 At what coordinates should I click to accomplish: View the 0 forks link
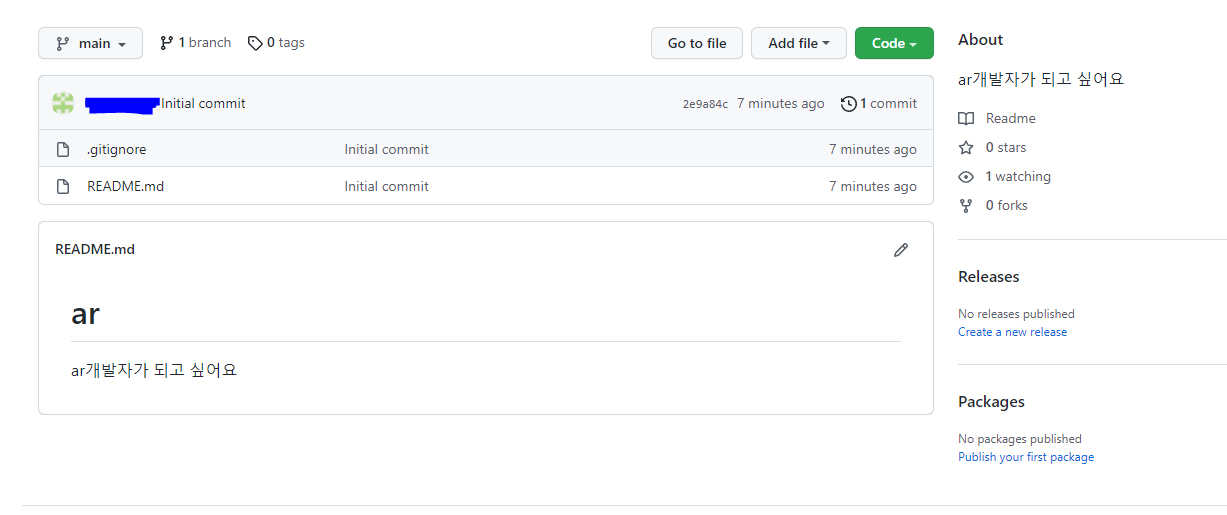coord(1007,205)
